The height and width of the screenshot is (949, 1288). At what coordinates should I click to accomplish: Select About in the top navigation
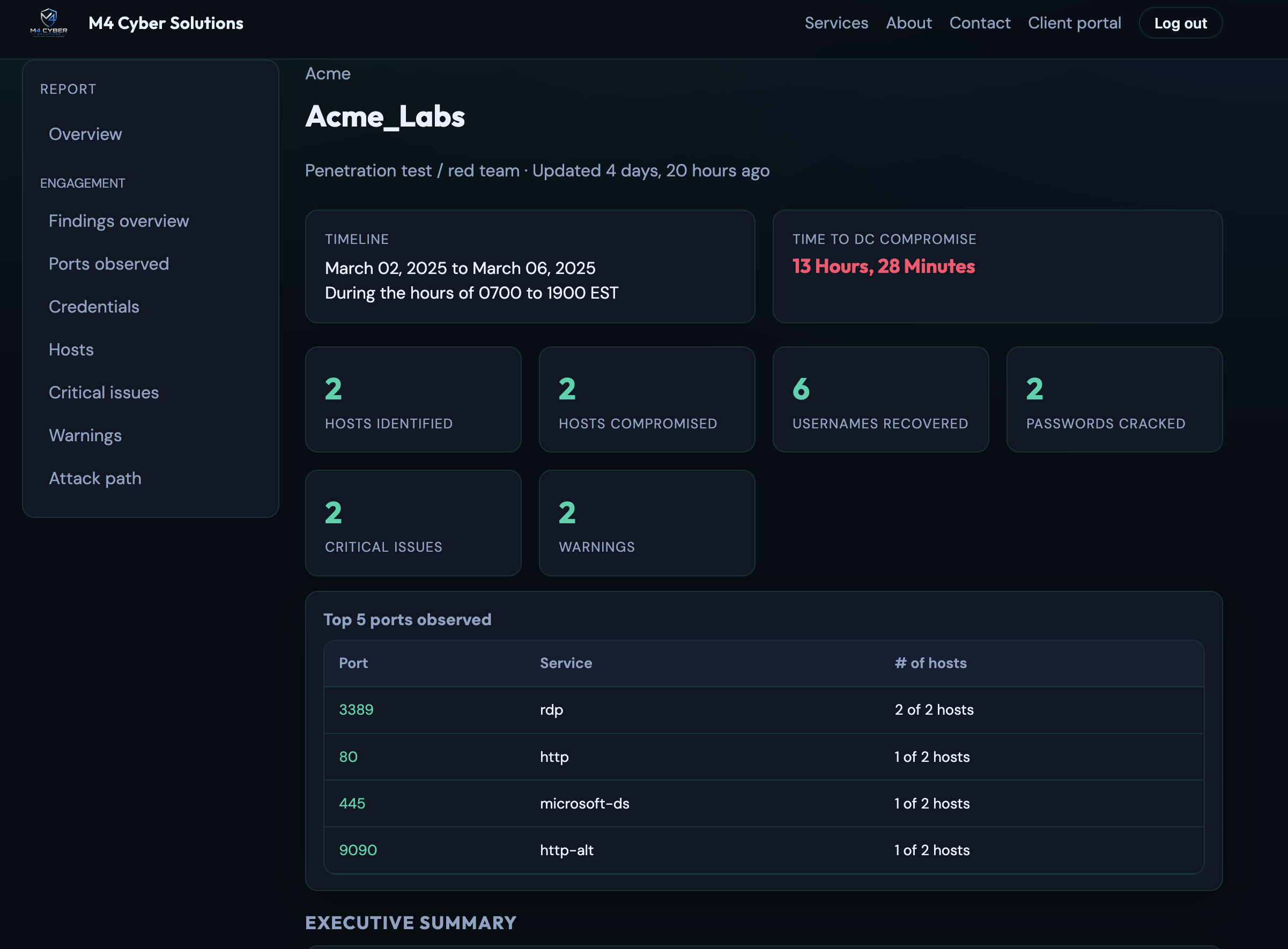click(x=909, y=23)
